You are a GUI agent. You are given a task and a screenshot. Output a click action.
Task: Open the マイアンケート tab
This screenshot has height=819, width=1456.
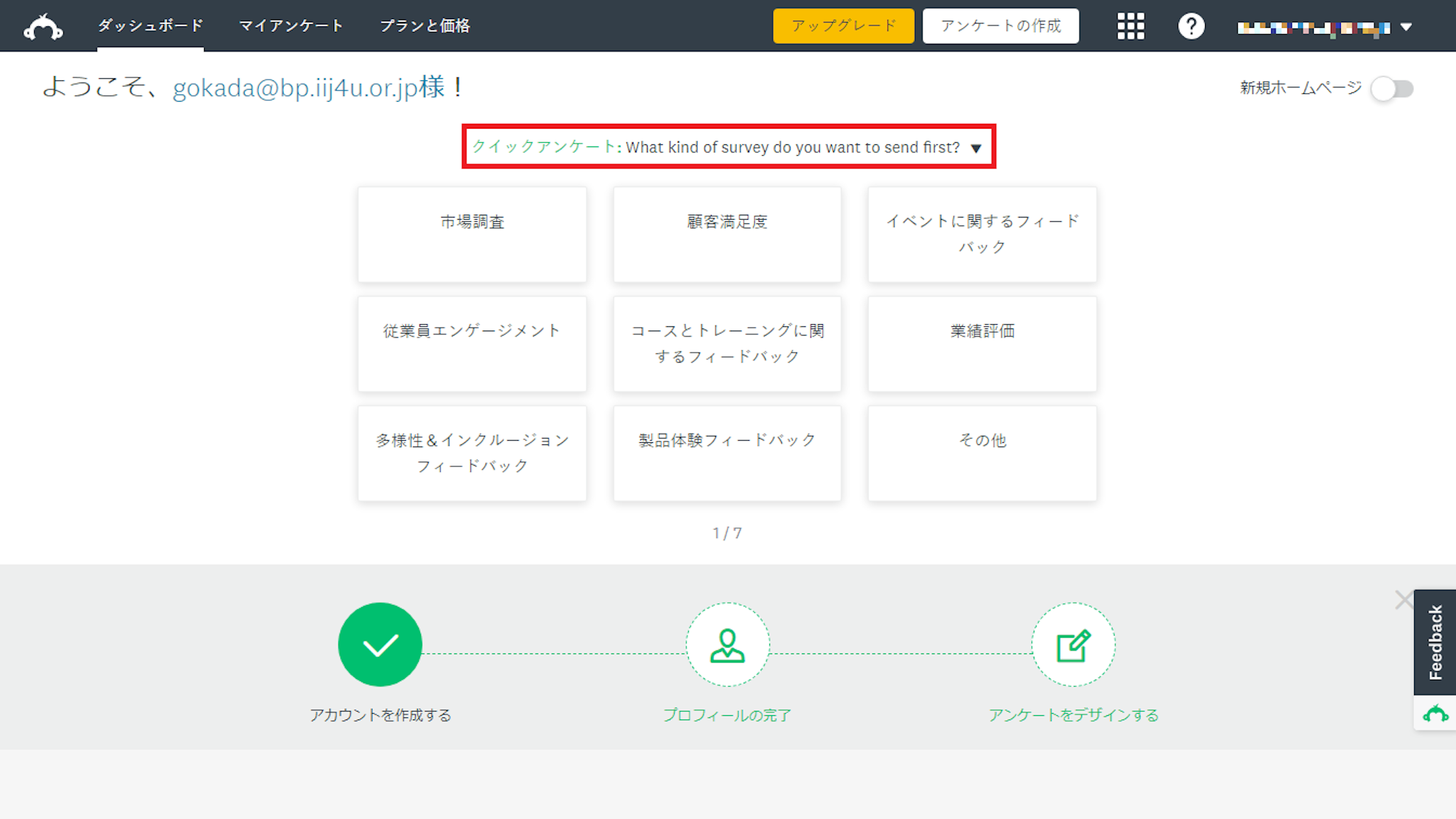pos(291,26)
